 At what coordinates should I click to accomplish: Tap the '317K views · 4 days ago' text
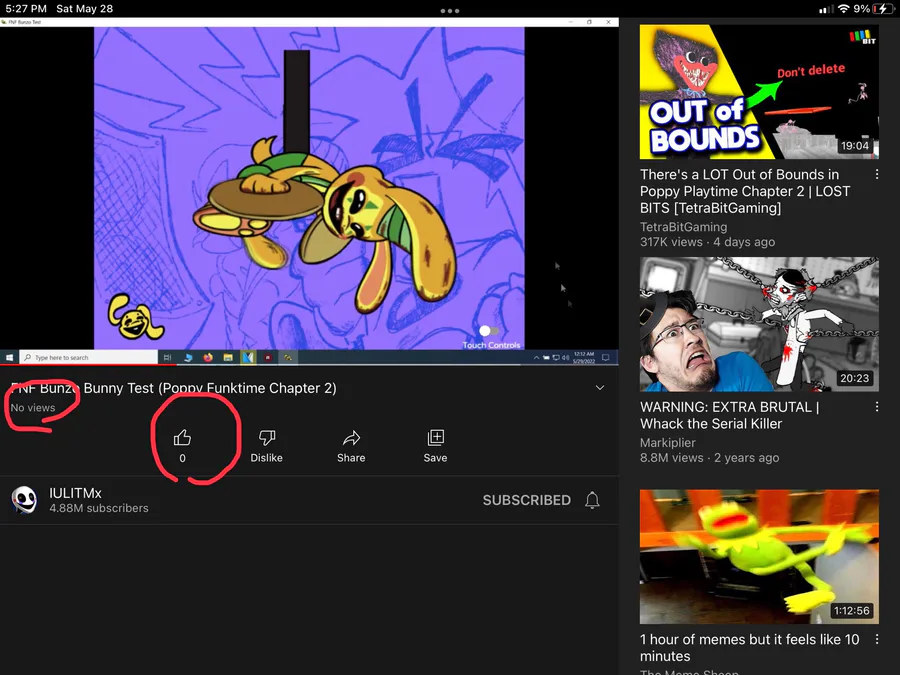point(707,242)
